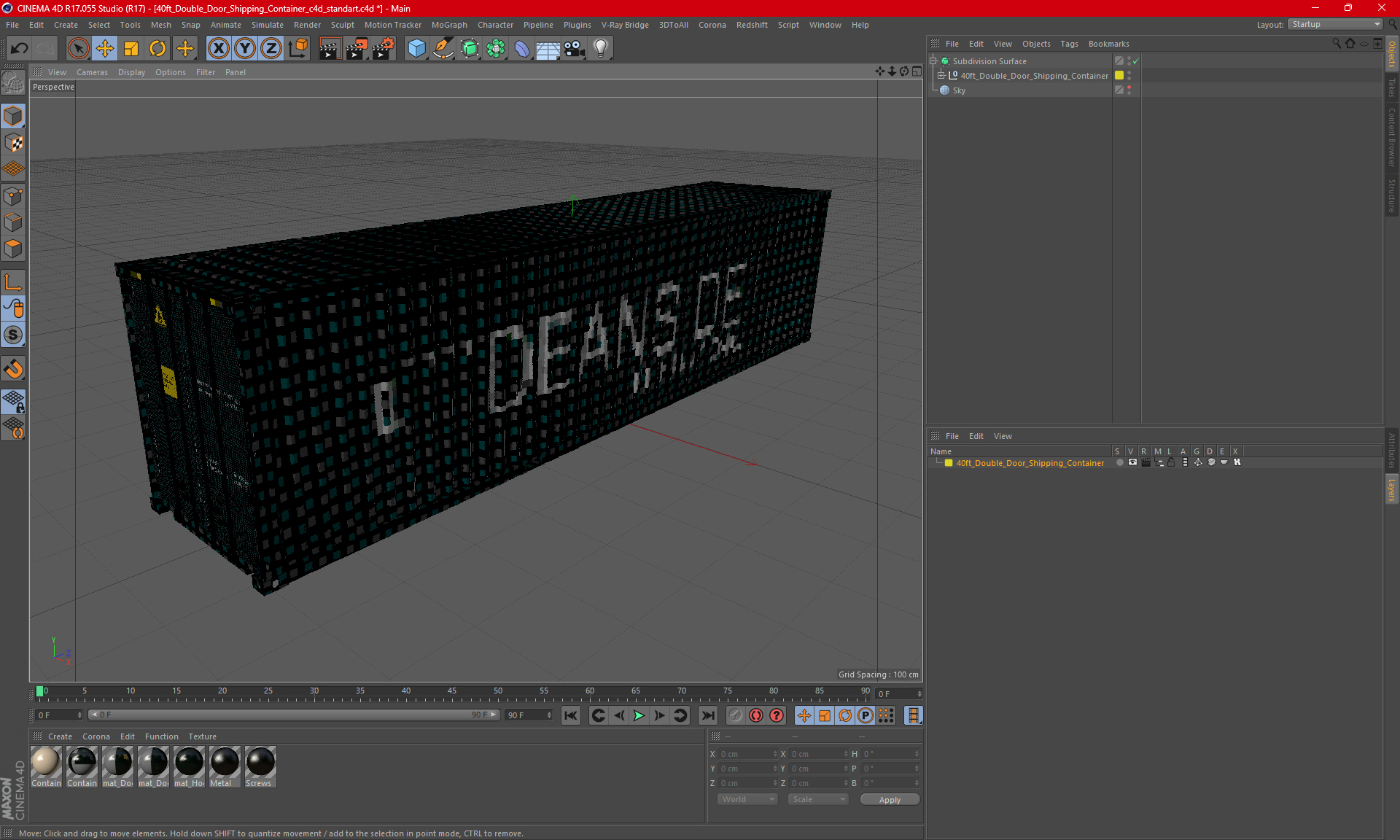
Task: Enable Axis mode icon
Action: [13, 281]
